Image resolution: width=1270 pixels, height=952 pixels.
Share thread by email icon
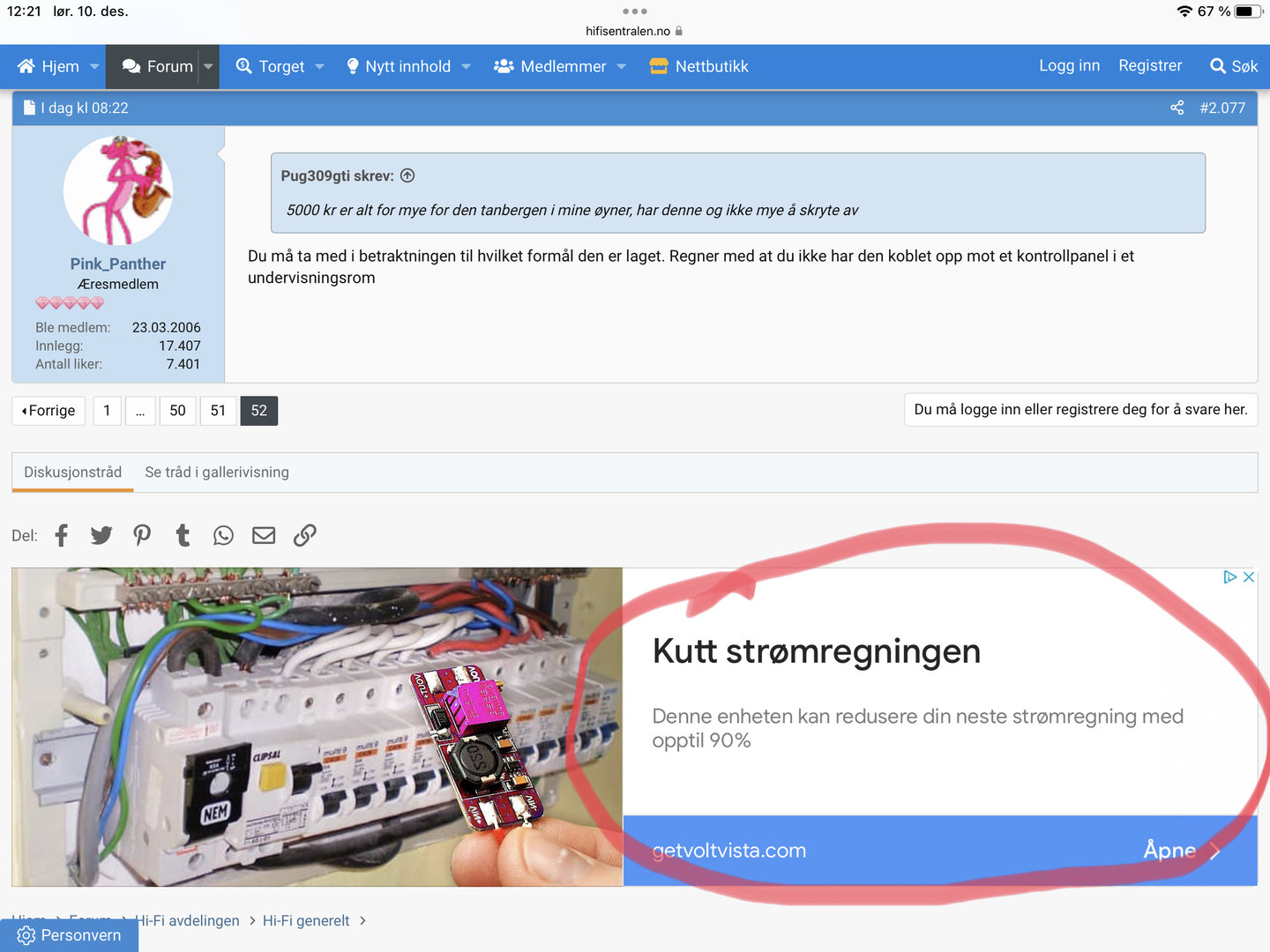(x=264, y=535)
